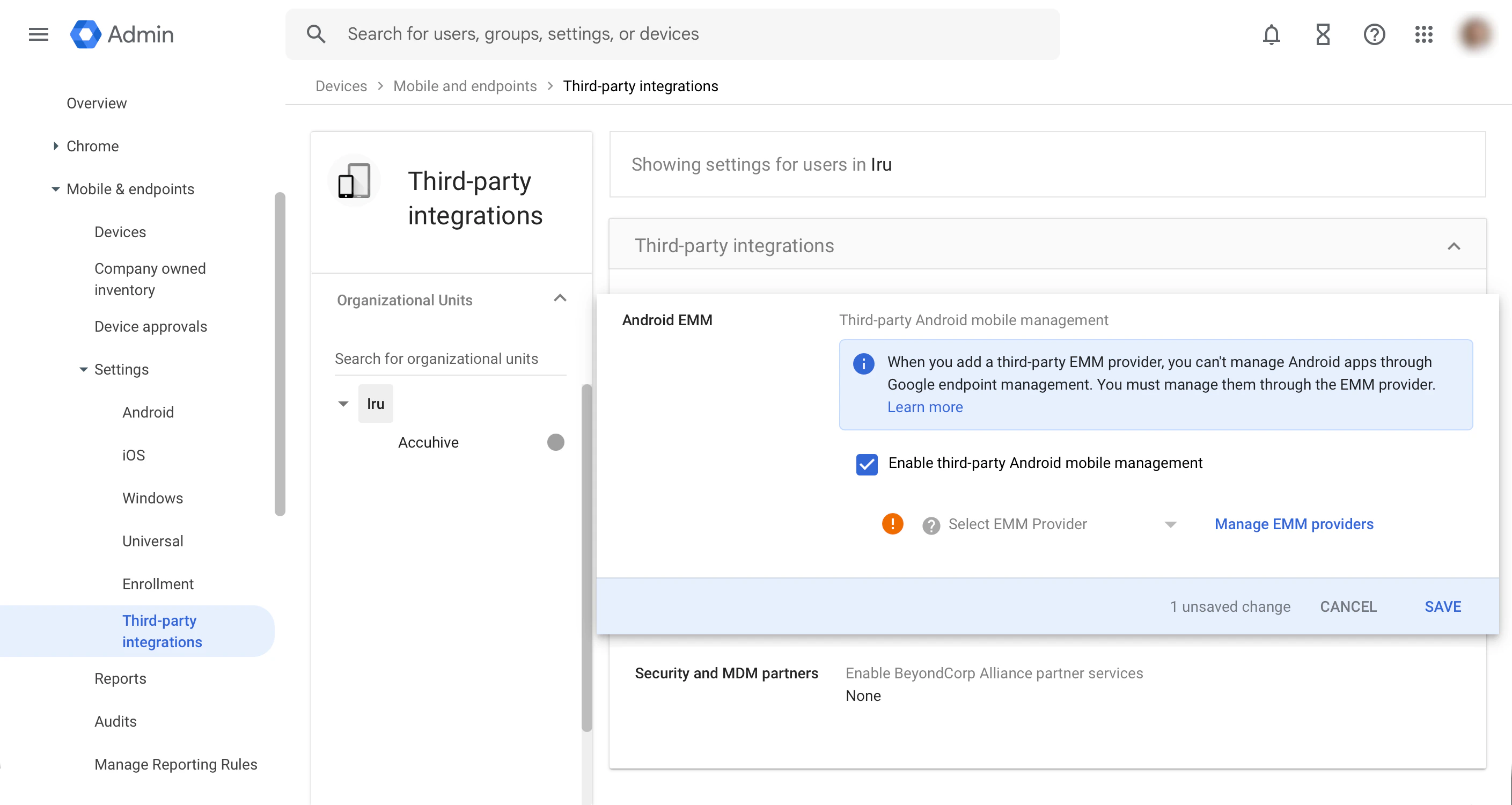Viewport: 1512px width, 805px height.
Task: Click the search magnifier icon
Action: 316,33
